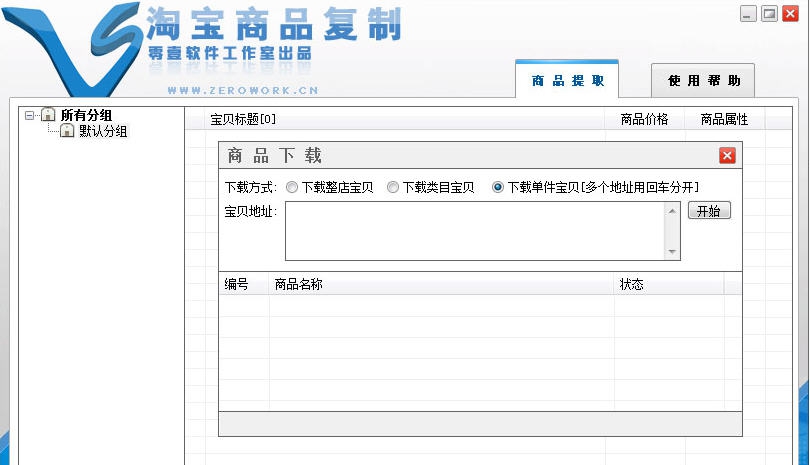This screenshot has width=810, height=465.
Task: Click the address box scroll up arrow
Action: tap(672, 211)
